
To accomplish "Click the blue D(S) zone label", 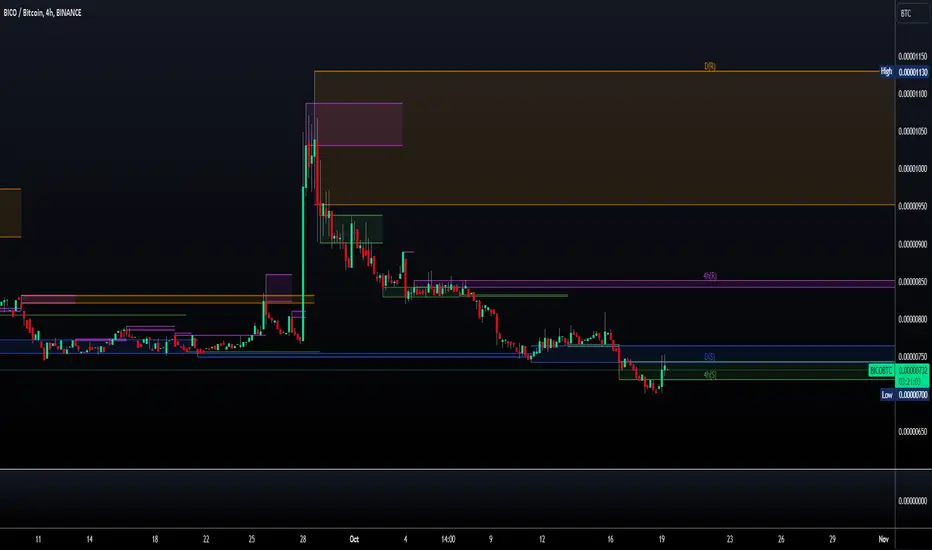I will coord(710,357).
